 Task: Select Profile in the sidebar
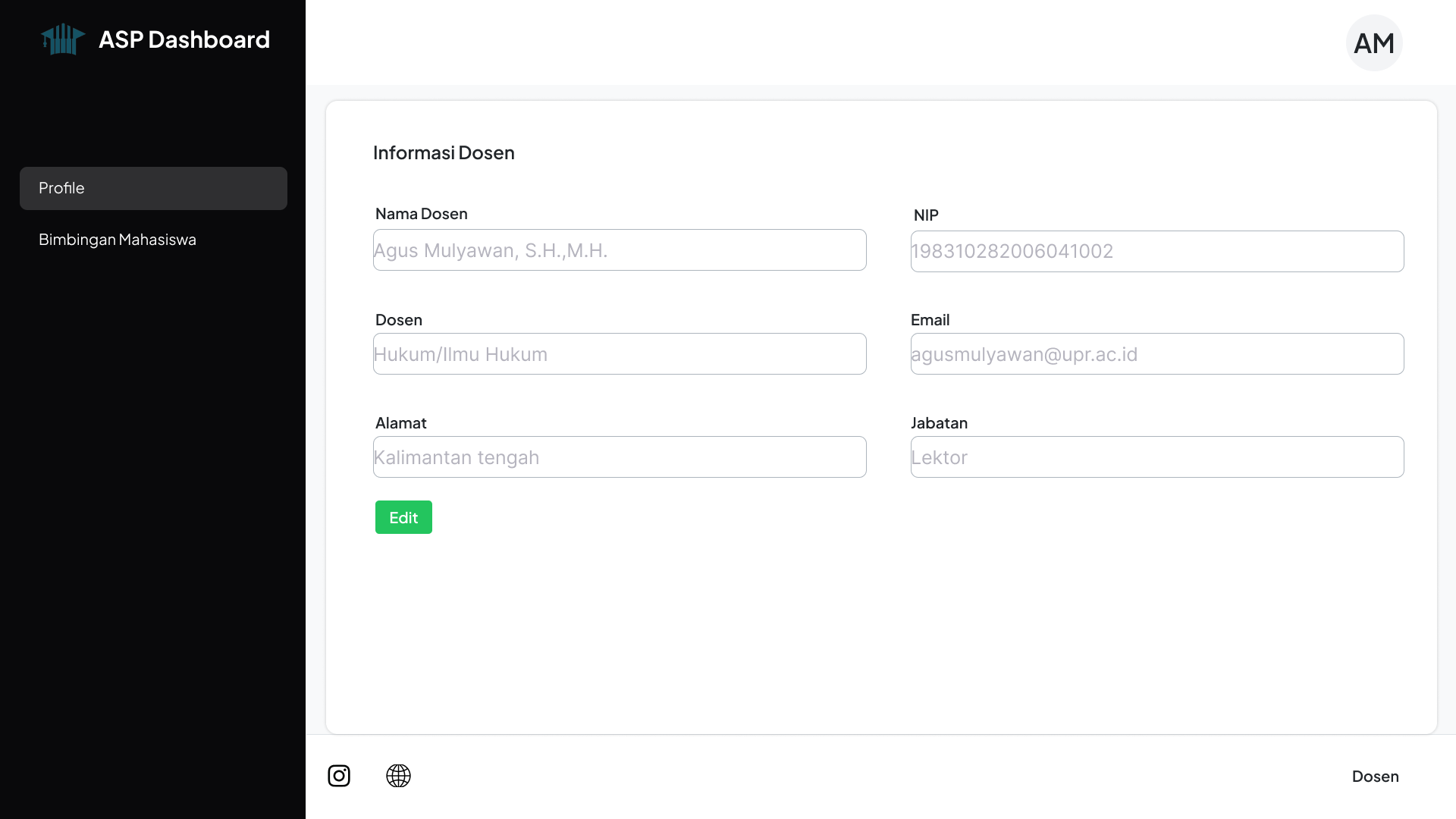tap(153, 188)
